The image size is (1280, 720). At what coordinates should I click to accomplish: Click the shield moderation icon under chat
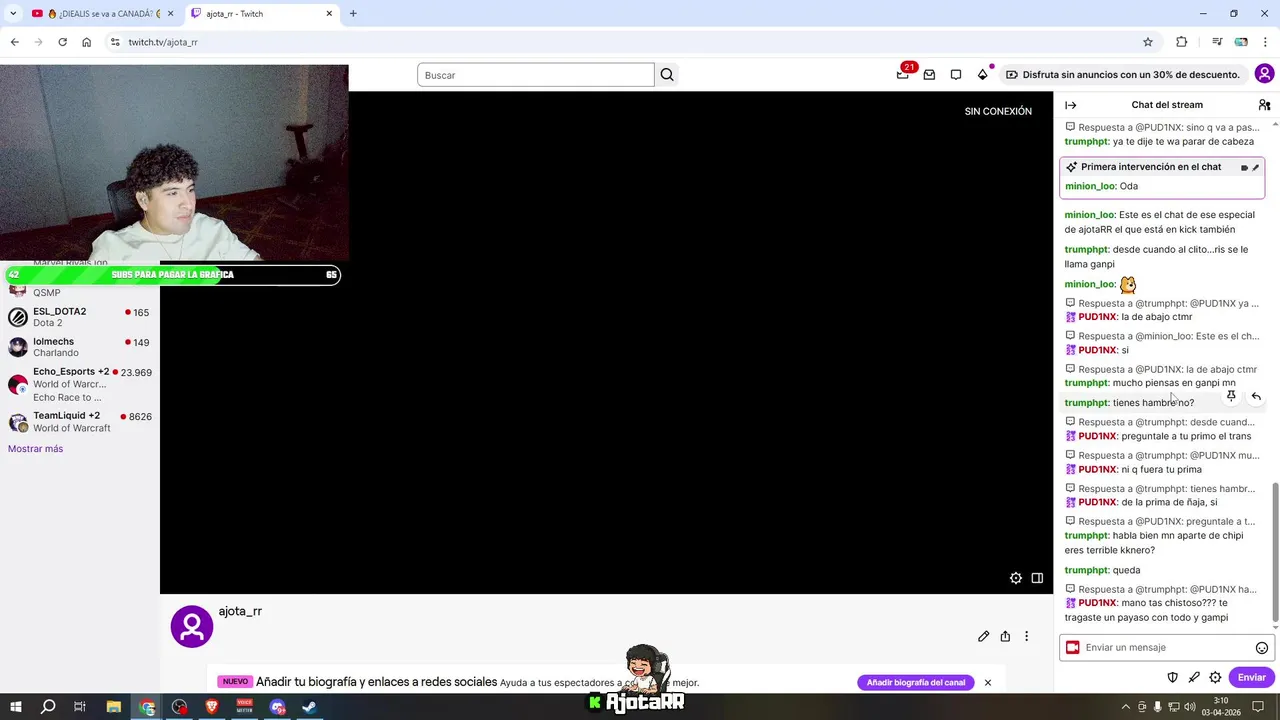click(x=1173, y=677)
